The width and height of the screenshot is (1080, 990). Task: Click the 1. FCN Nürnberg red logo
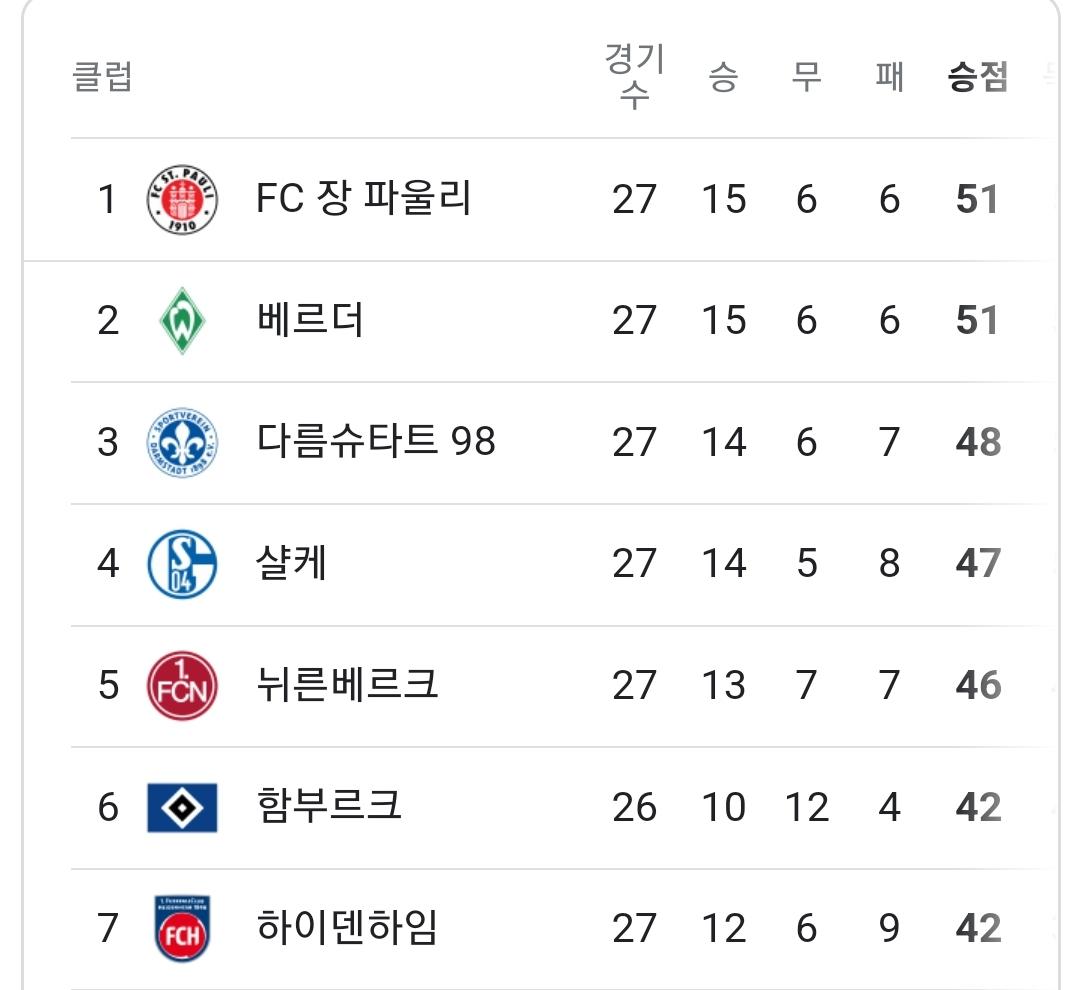[183, 685]
